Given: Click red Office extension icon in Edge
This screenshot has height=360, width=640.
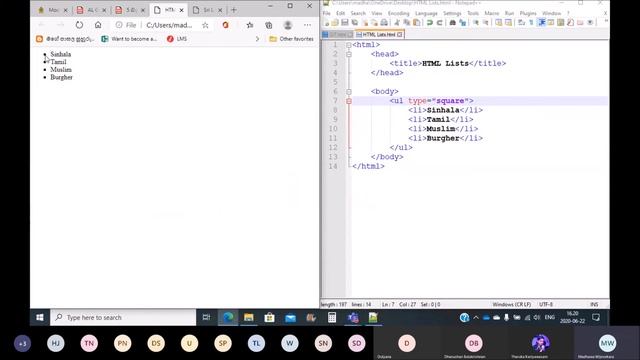Looking at the screenshot, I should point(225,25).
